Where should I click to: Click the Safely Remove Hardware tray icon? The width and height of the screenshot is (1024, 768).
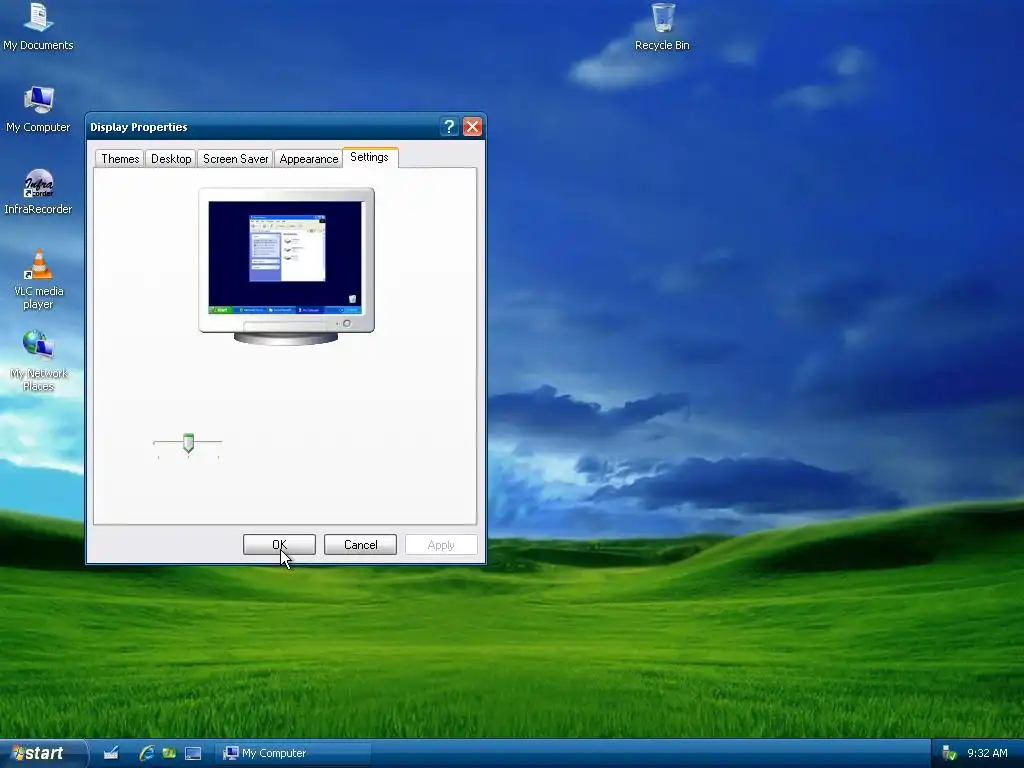point(949,753)
